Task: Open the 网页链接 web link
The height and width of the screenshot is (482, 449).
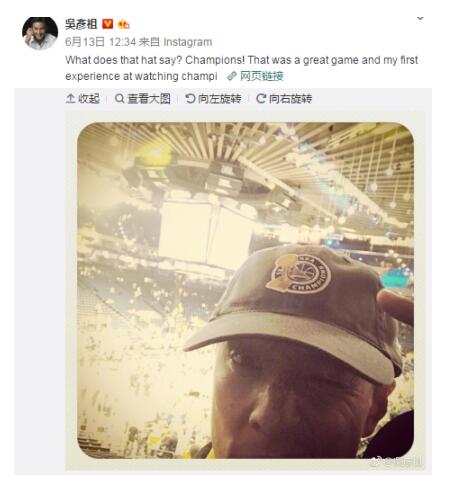Action: click(x=262, y=76)
